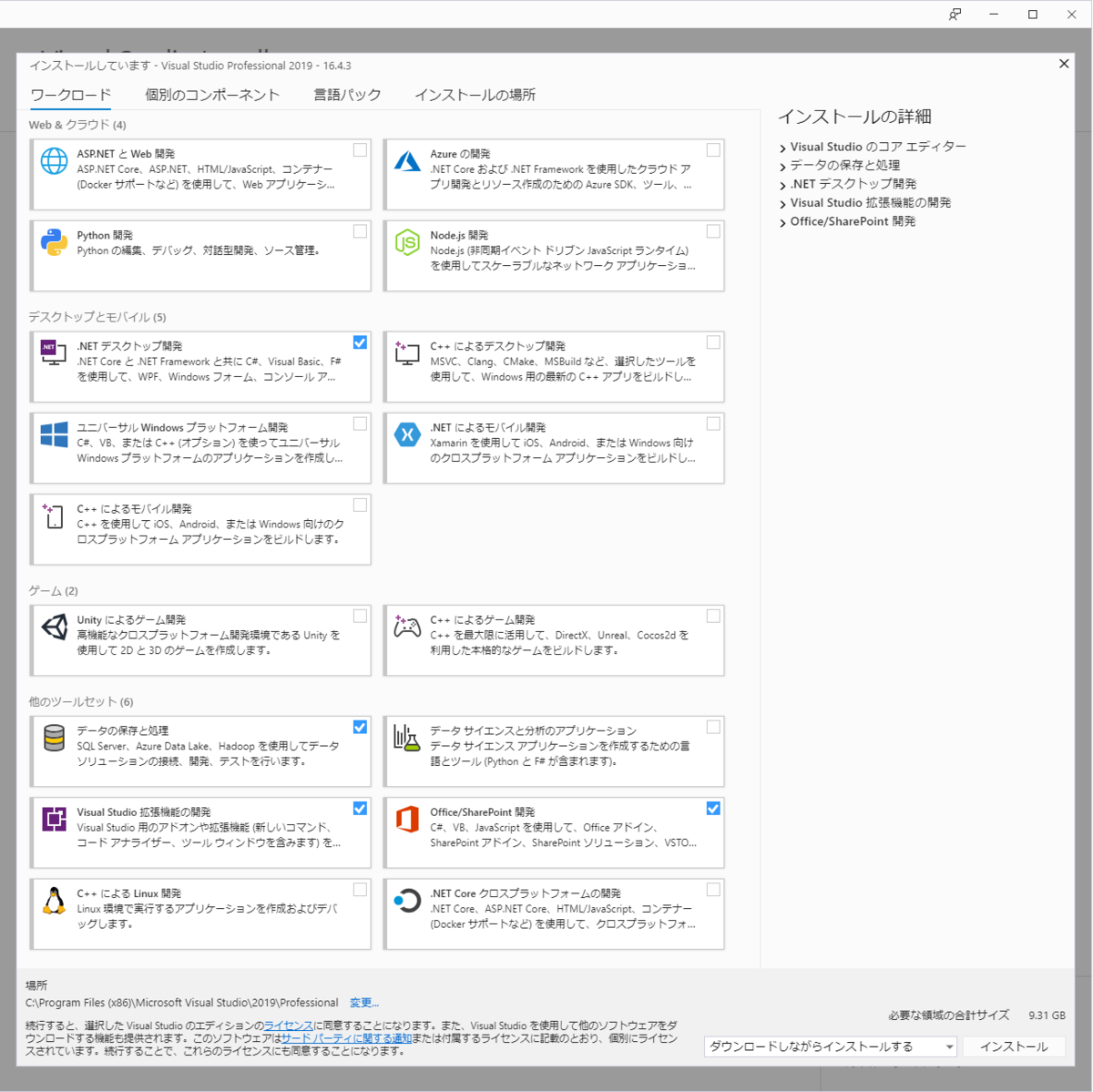Expand データの保存と処理 in install details
The image size is (1093, 1092).
point(782,166)
